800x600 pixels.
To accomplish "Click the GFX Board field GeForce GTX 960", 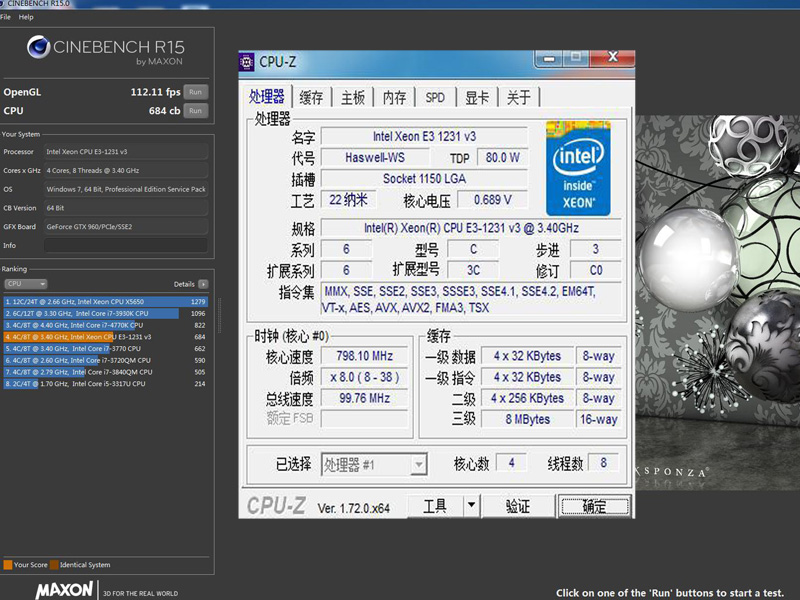I will pos(126,227).
